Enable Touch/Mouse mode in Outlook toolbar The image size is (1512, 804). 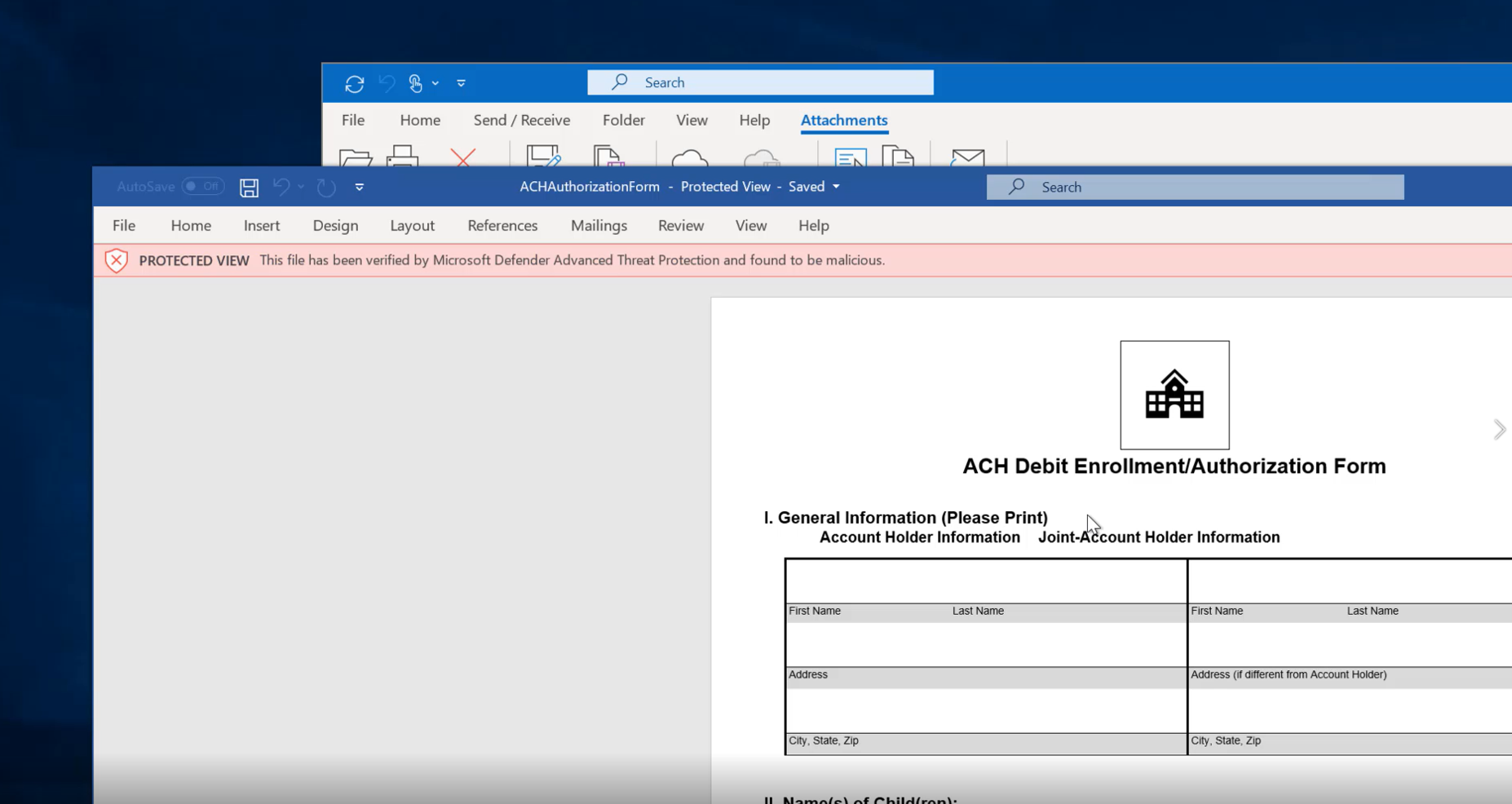coord(414,82)
